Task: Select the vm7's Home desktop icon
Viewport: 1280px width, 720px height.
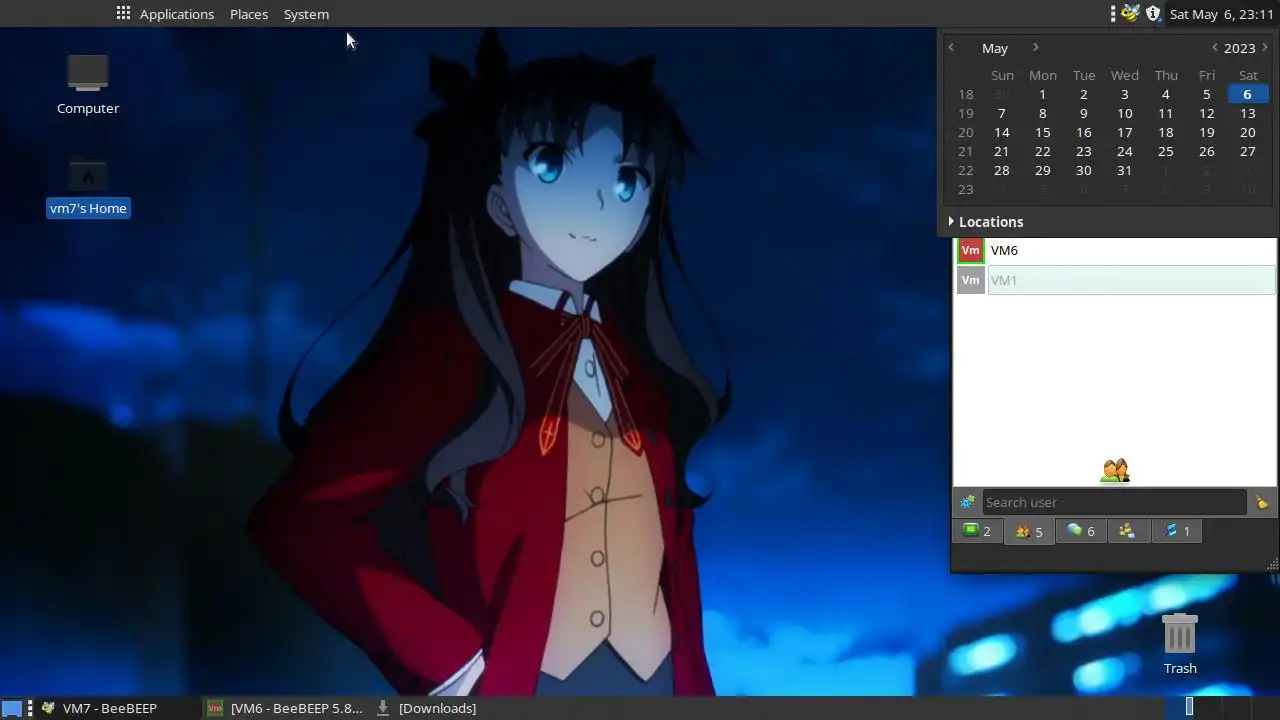Action: [x=88, y=188]
